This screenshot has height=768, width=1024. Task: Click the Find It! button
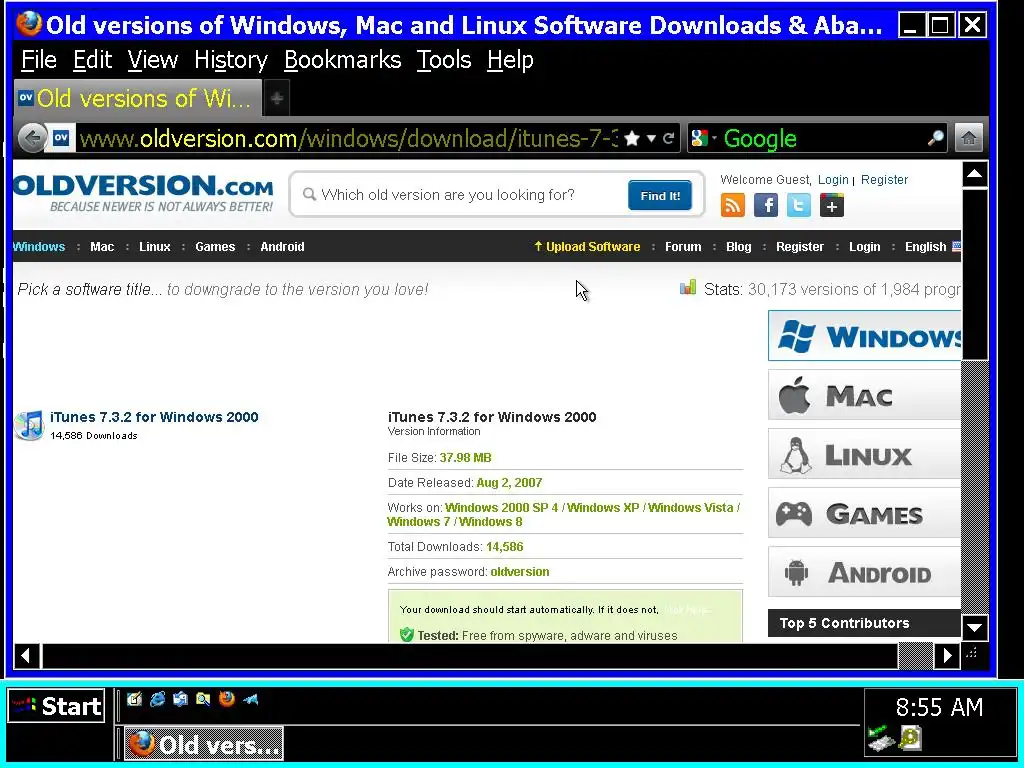pos(660,195)
